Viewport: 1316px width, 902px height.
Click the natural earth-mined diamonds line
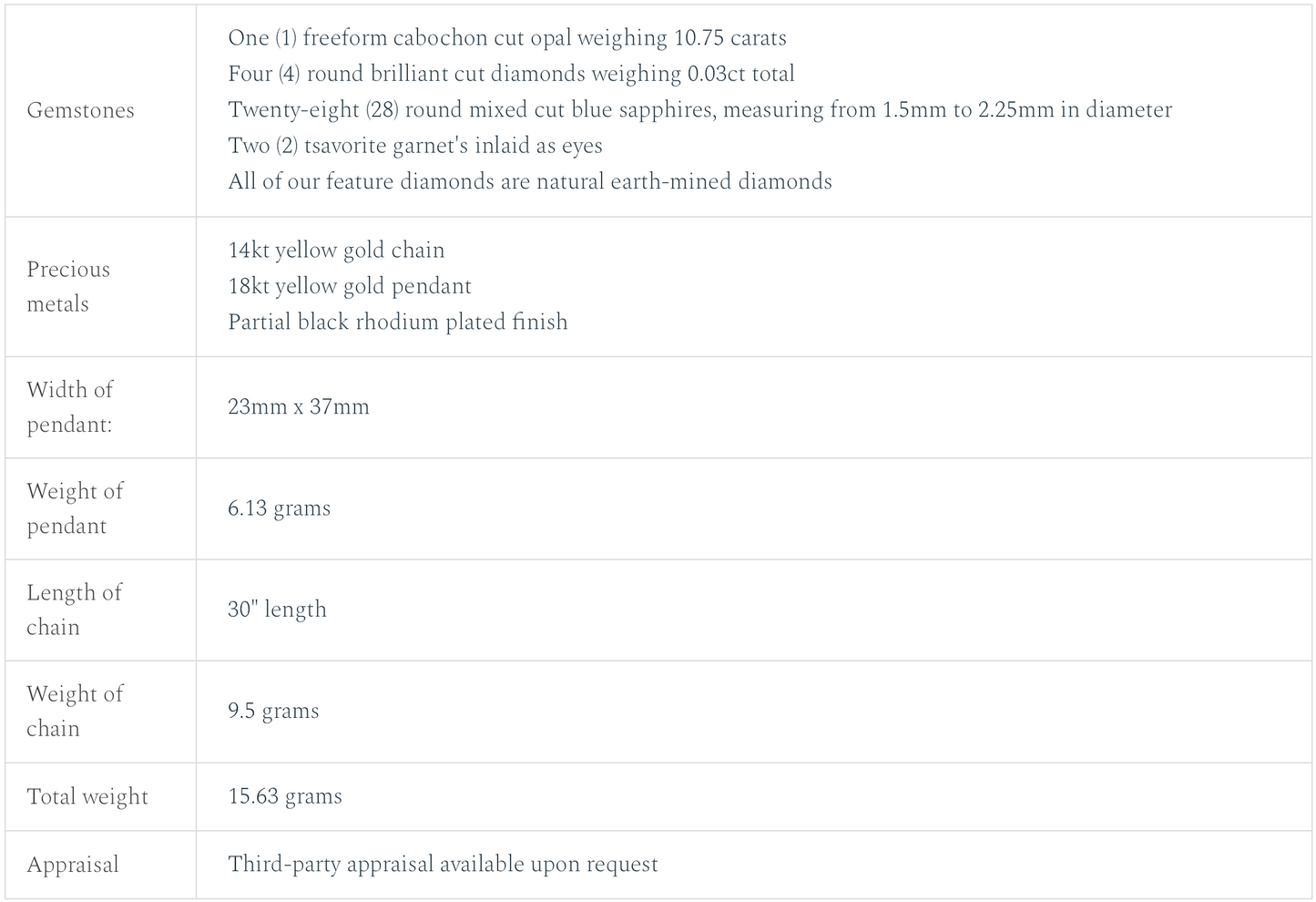pyautogui.click(x=529, y=181)
